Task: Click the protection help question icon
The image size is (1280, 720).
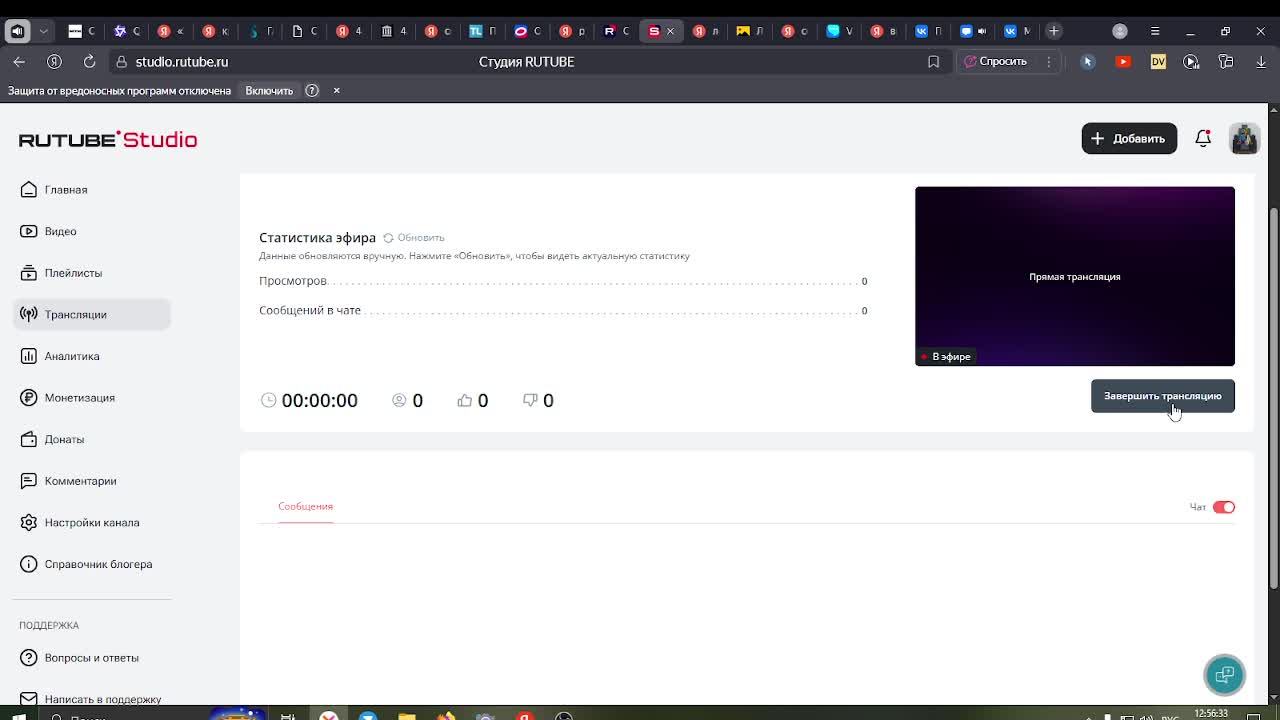Action: click(312, 91)
